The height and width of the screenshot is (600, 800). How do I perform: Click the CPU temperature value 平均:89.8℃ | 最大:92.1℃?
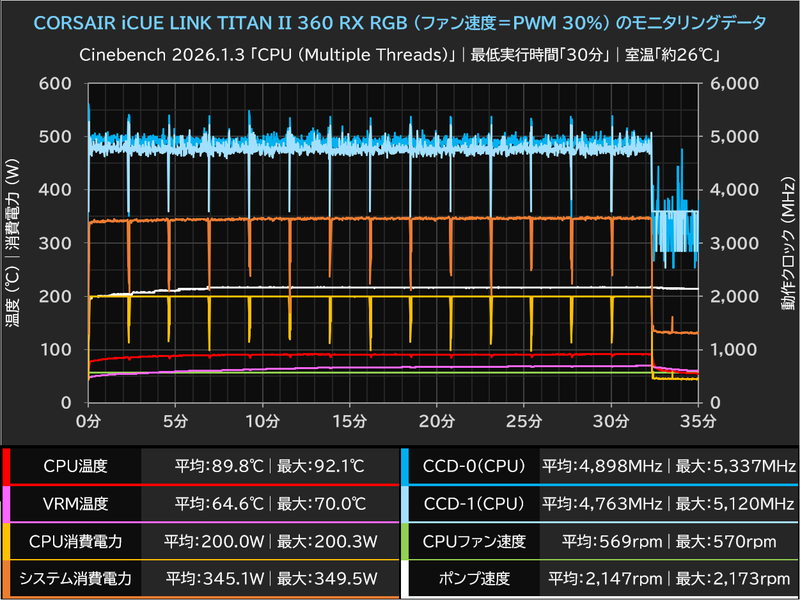click(270, 466)
